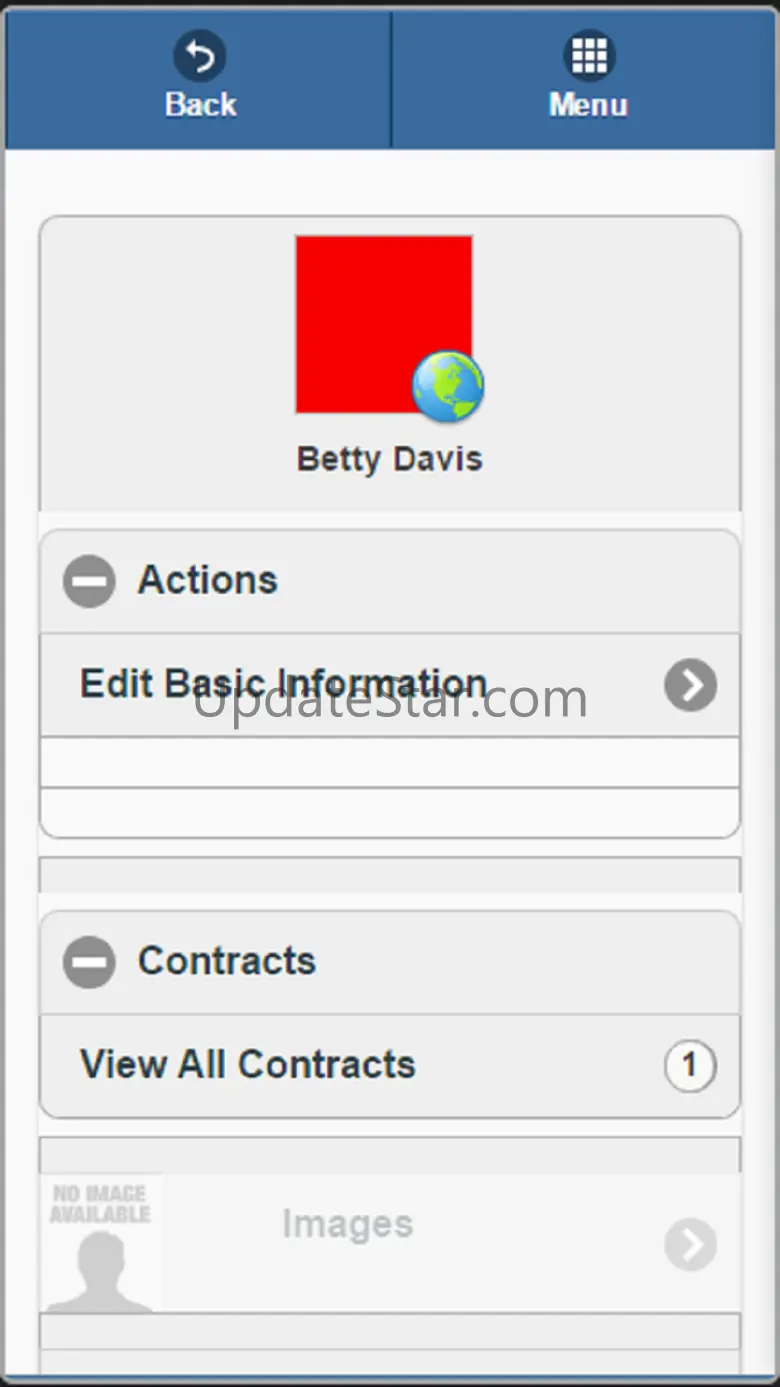Image resolution: width=780 pixels, height=1387 pixels.
Task: Click the empty row below Edit Basic Information
Action: [390, 763]
